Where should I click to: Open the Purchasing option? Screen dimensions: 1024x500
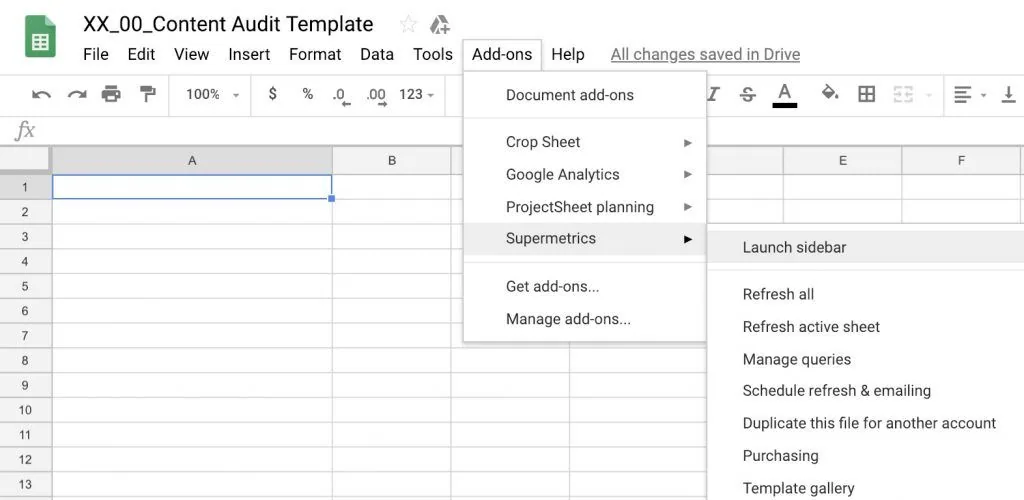[x=866, y=456]
